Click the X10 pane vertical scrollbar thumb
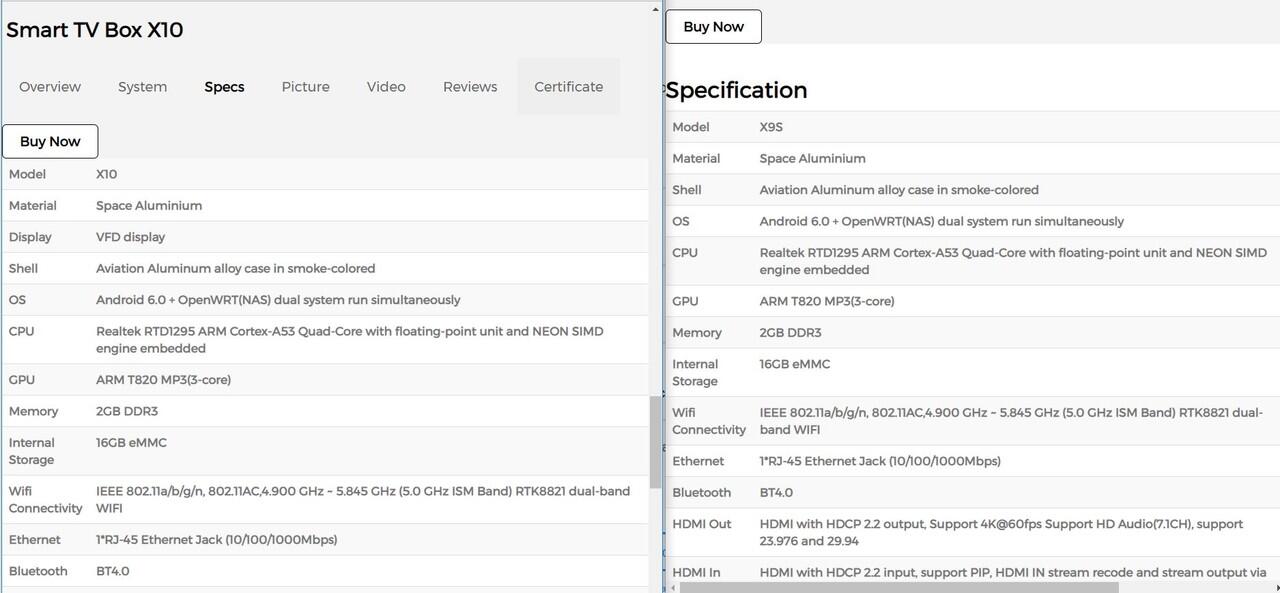Image resolution: width=1280 pixels, height=593 pixels. pos(656,442)
